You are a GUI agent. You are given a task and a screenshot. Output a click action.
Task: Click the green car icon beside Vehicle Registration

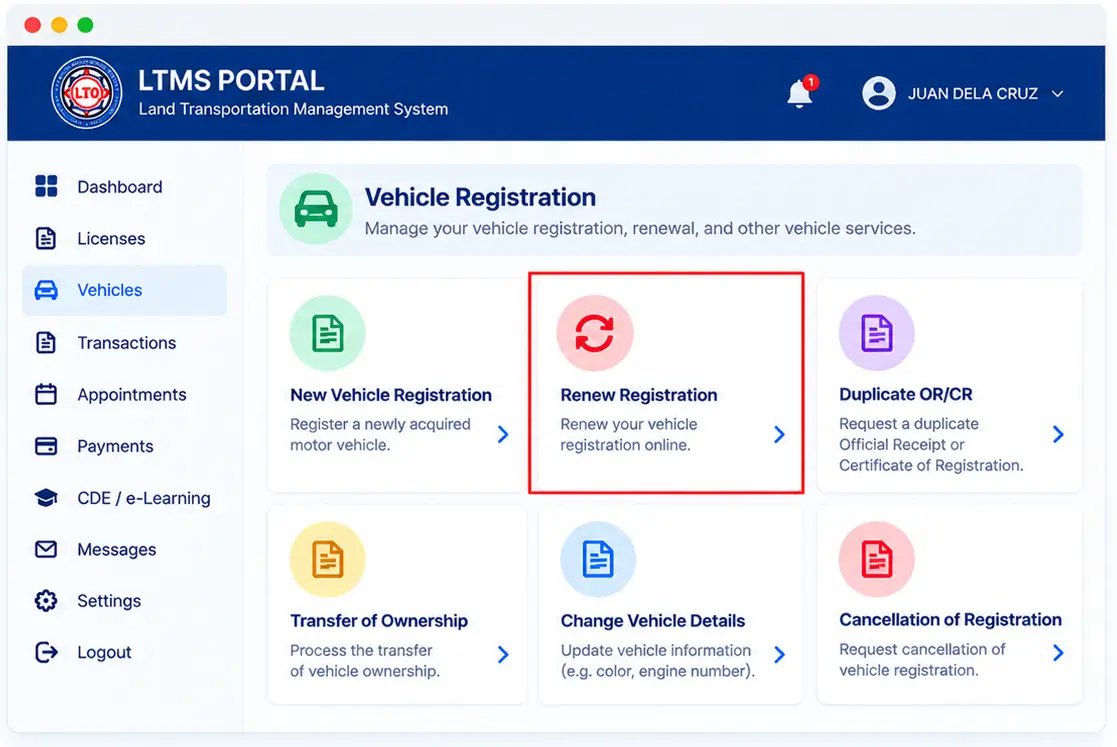point(316,209)
